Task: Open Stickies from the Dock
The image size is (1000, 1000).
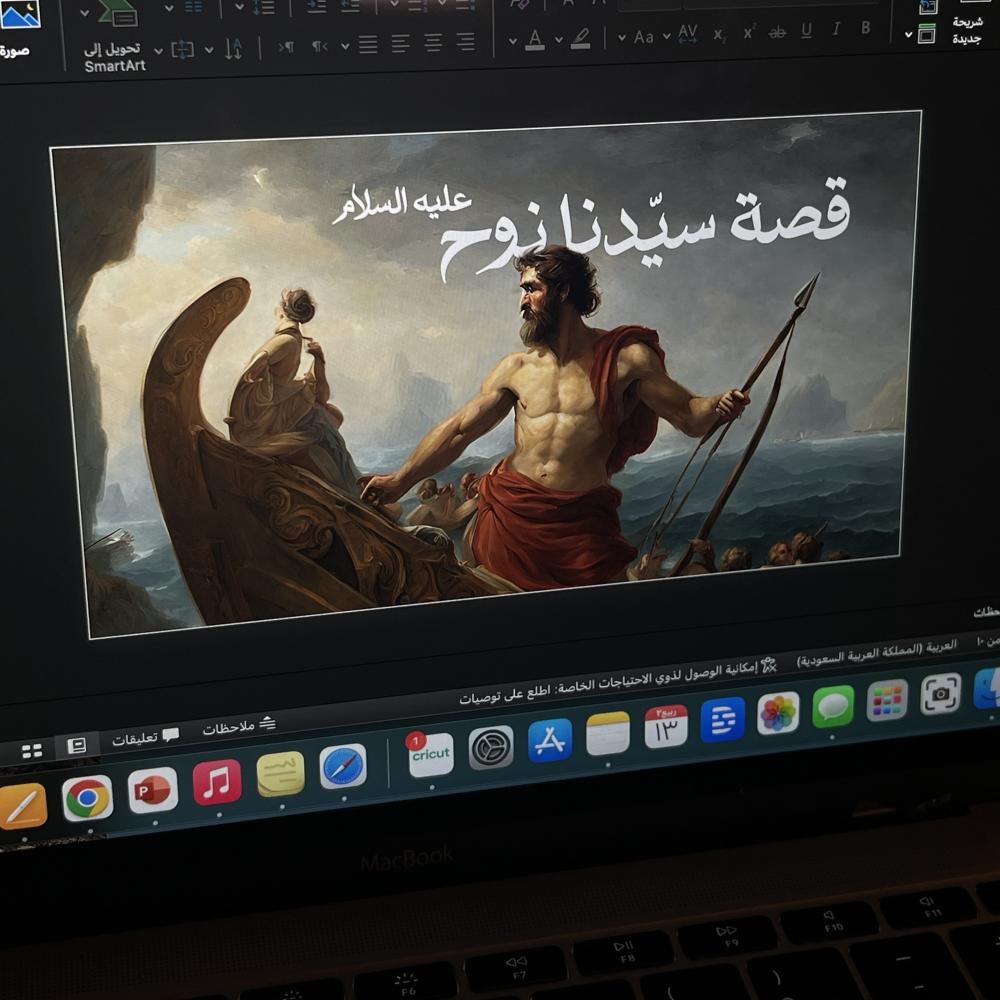Action: pyautogui.click(x=281, y=774)
